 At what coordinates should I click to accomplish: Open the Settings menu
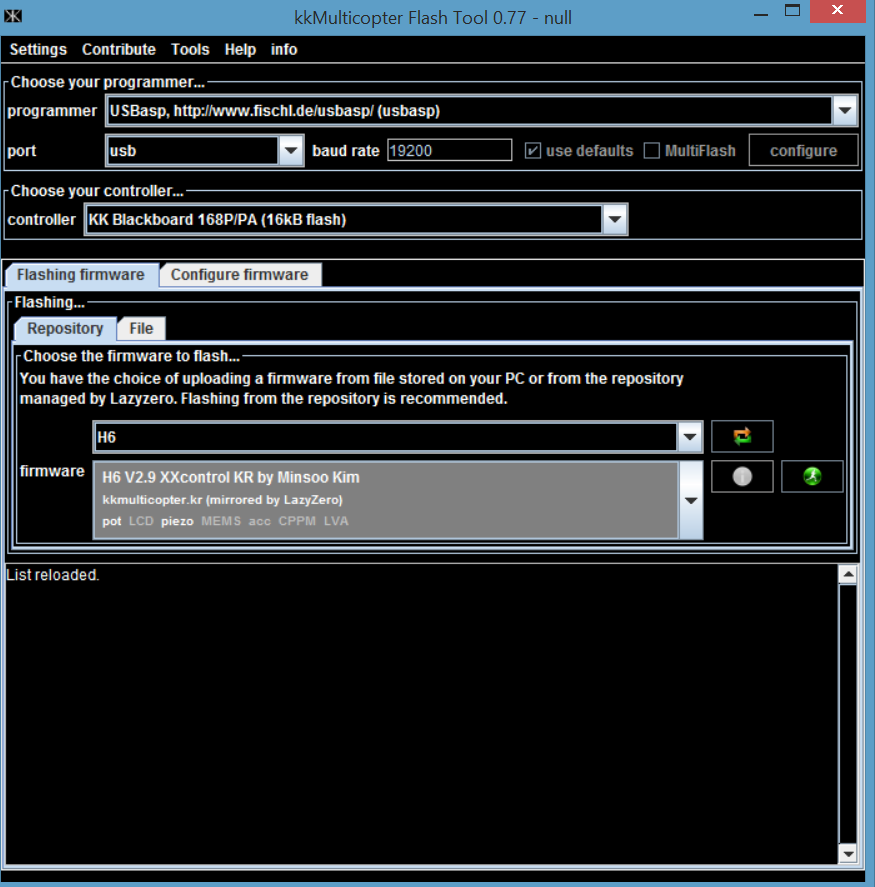coord(38,50)
